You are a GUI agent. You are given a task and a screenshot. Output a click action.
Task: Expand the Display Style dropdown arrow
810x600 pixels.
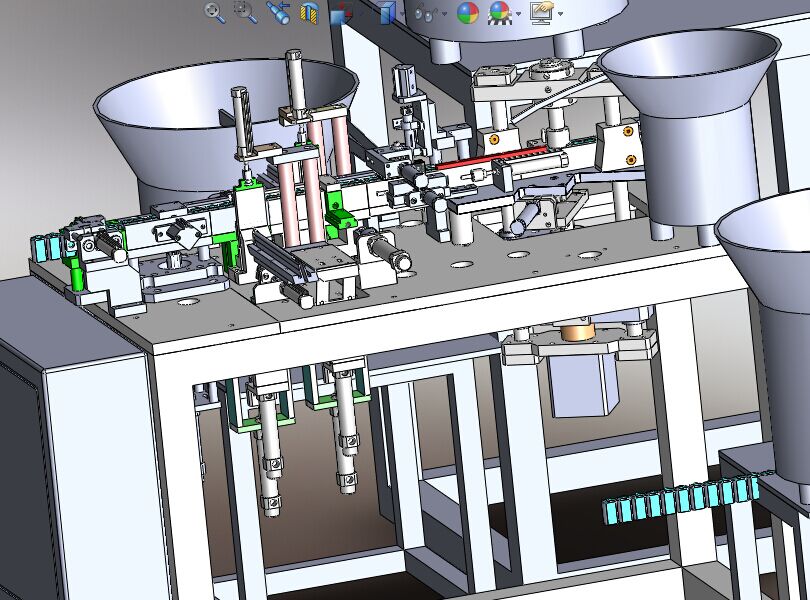tap(402, 14)
